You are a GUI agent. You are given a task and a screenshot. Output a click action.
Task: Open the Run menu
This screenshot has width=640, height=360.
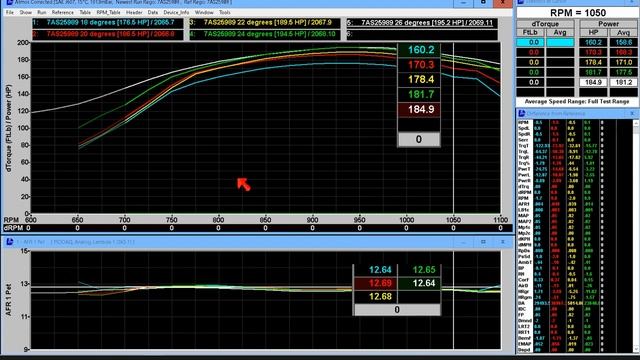pyautogui.click(x=42, y=13)
